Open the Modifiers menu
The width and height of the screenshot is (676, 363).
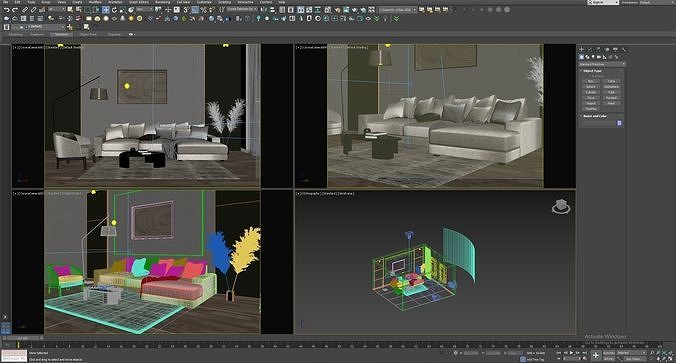(95, 2)
